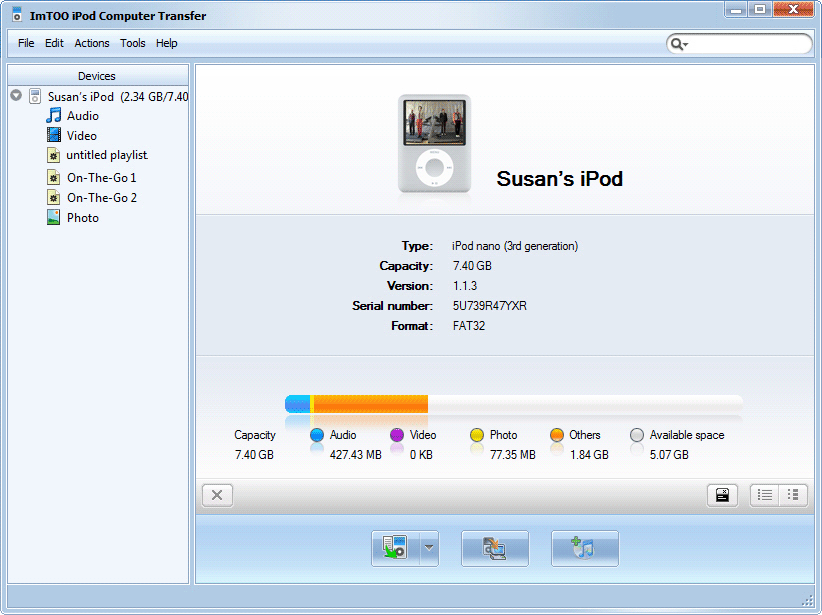Screen dimensions: 822x615
Task: Click the version 1.1.3 value
Action: pyautogui.click(x=465, y=286)
